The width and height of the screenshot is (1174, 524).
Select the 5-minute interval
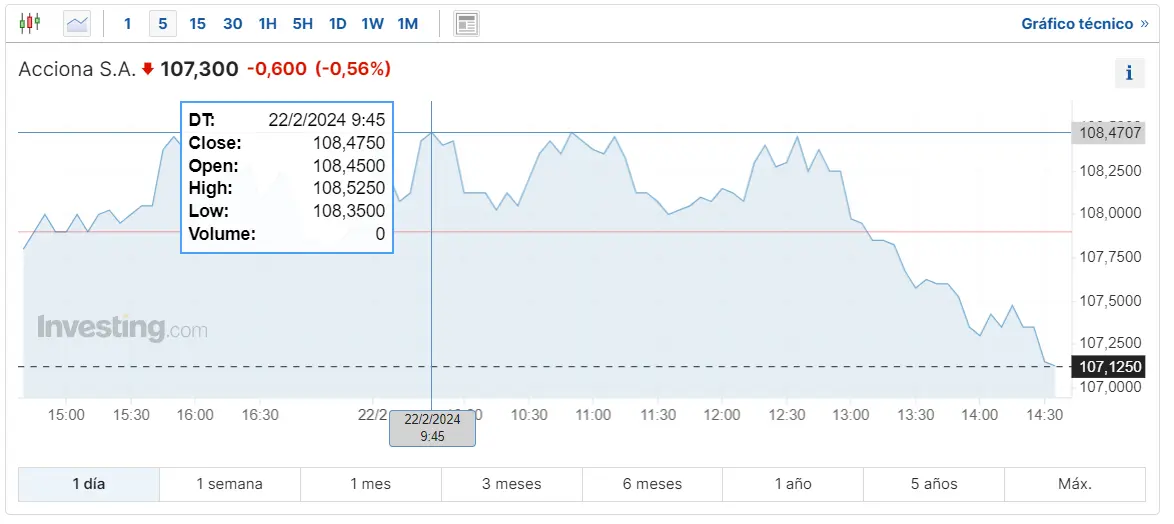(x=163, y=23)
